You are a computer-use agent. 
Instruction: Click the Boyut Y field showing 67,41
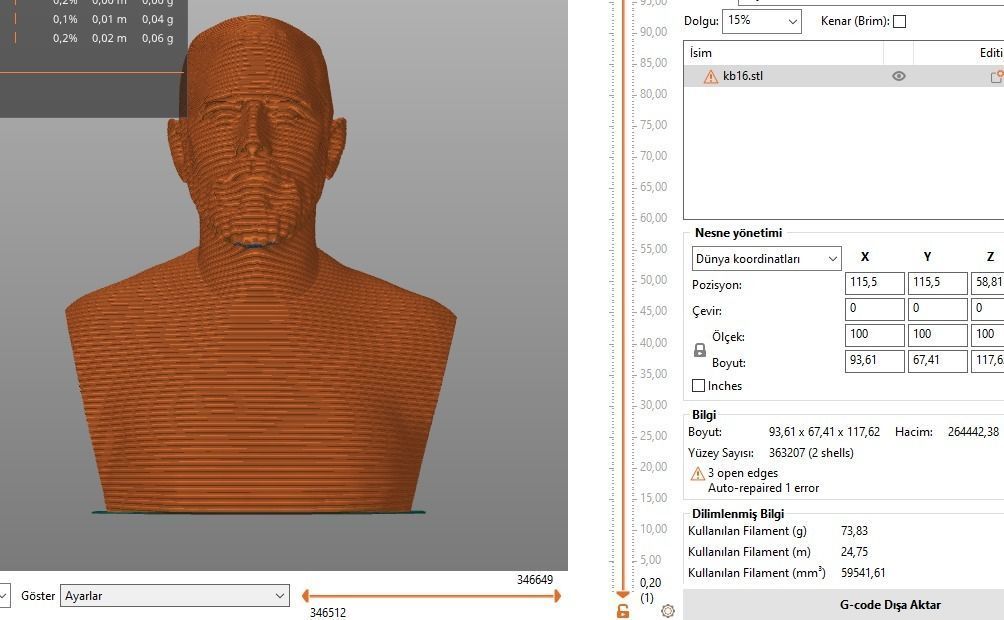[937, 361]
